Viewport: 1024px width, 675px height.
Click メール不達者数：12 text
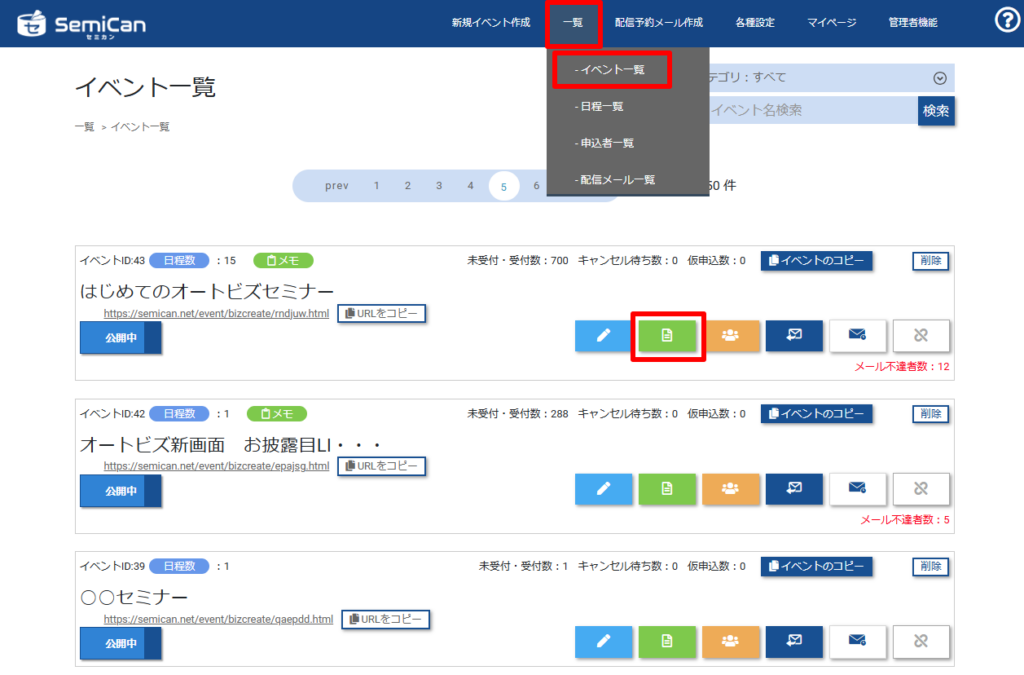902,367
